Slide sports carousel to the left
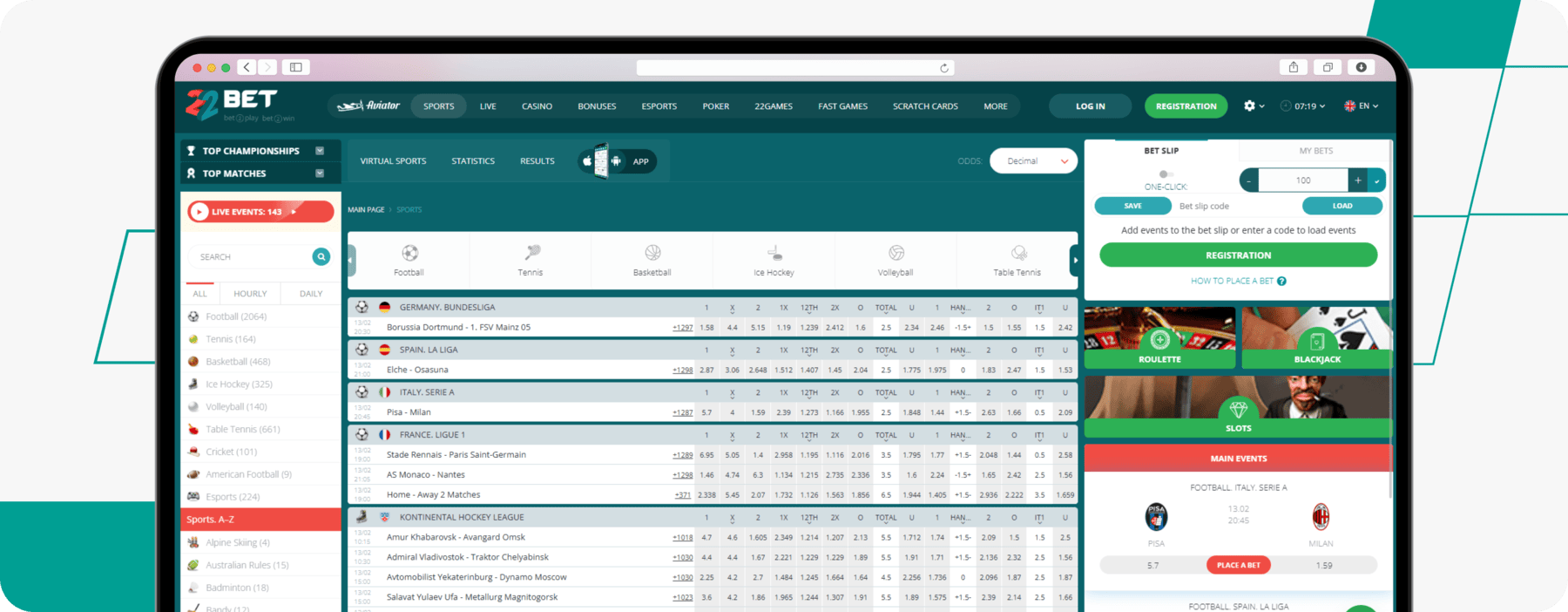 click(351, 260)
